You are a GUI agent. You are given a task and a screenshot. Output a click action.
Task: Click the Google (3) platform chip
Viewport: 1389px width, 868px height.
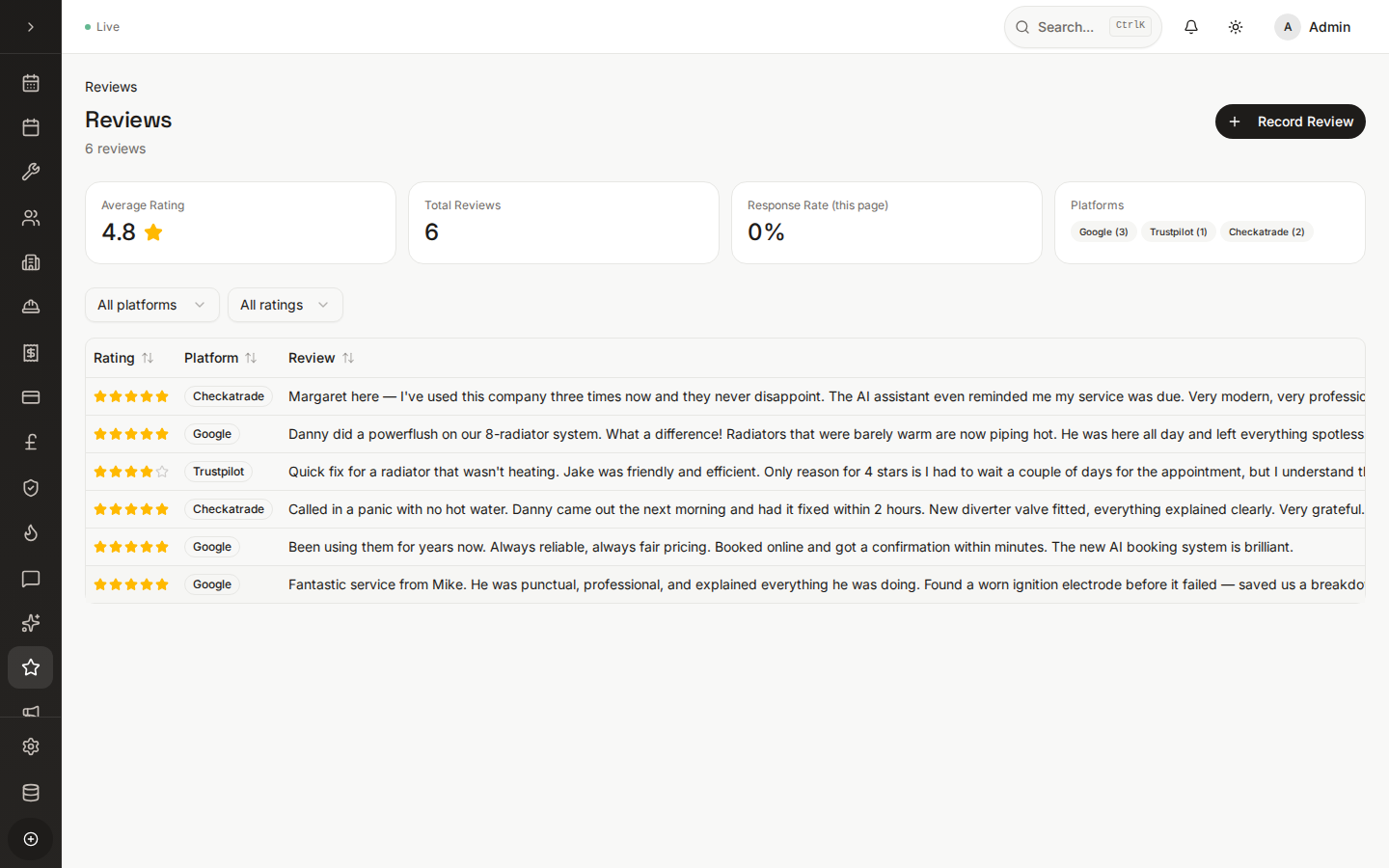click(x=1103, y=231)
